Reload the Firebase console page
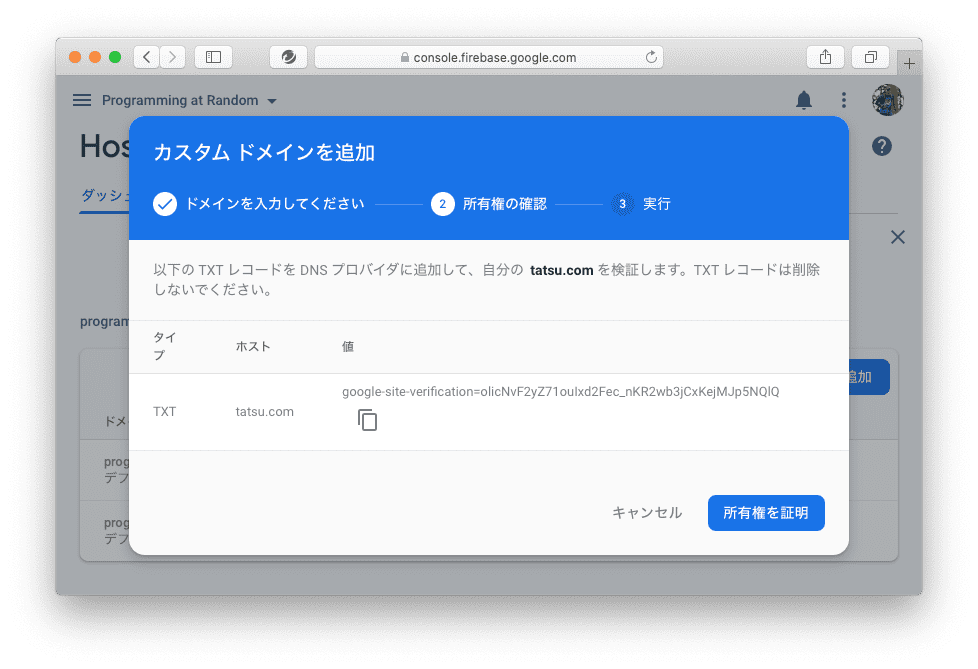 651,57
